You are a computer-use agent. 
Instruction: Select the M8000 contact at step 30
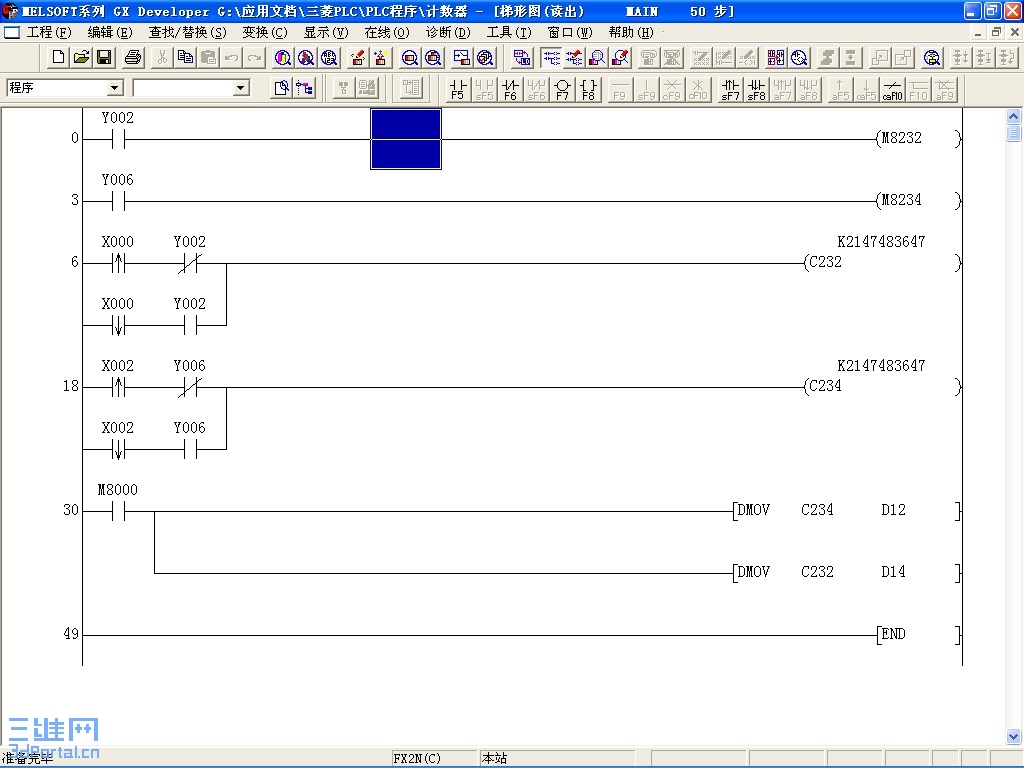pyautogui.click(x=118, y=504)
